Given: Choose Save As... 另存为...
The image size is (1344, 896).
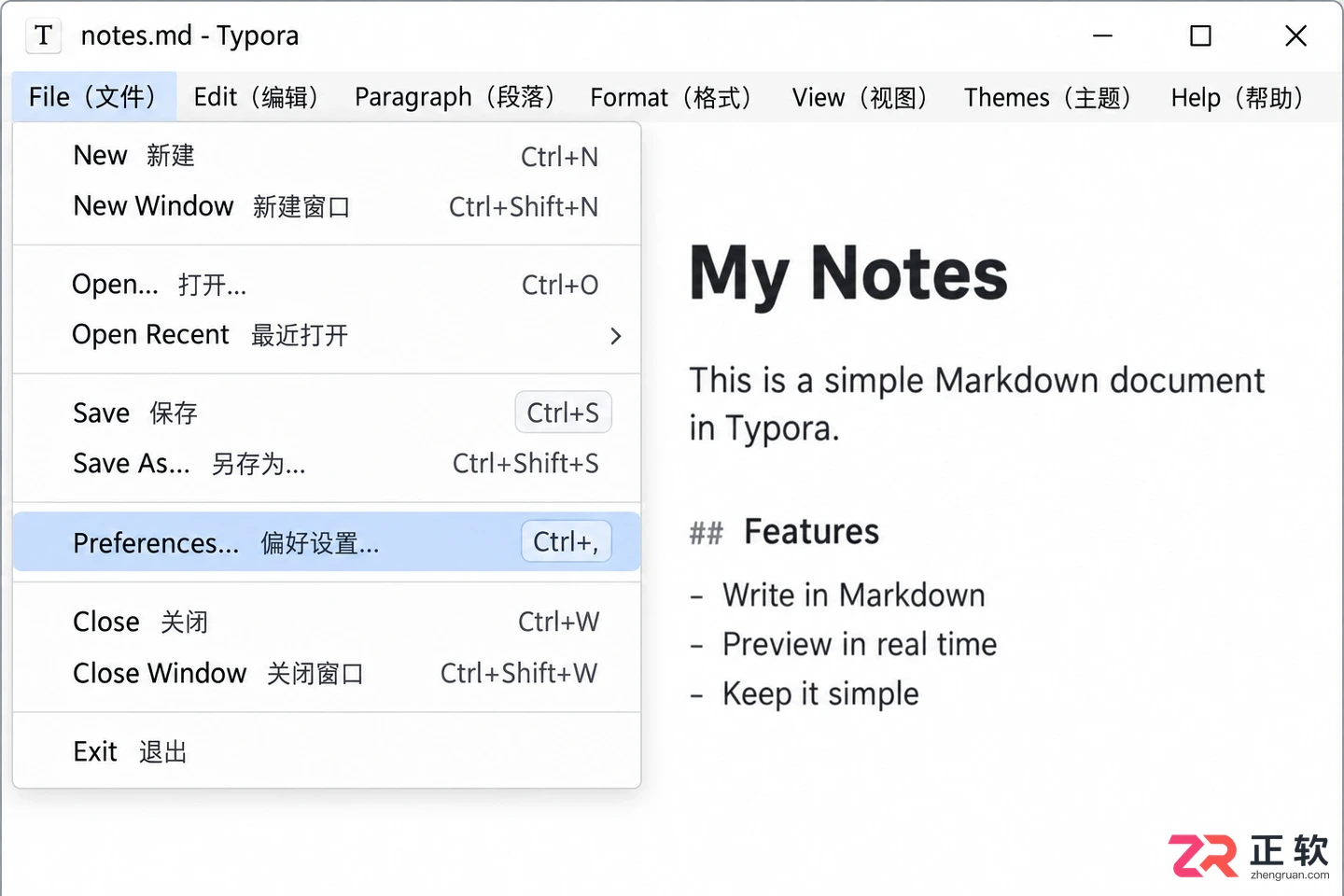Looking at the screenshot, I should pyautogui.click(x=327, y=463).
